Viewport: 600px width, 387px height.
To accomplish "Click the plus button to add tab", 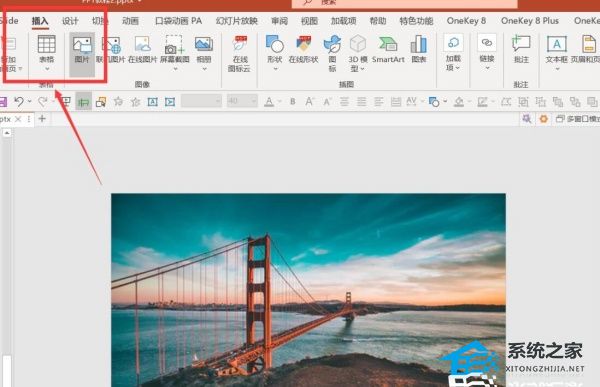I will pyautogui.click(x=42, y=119).
